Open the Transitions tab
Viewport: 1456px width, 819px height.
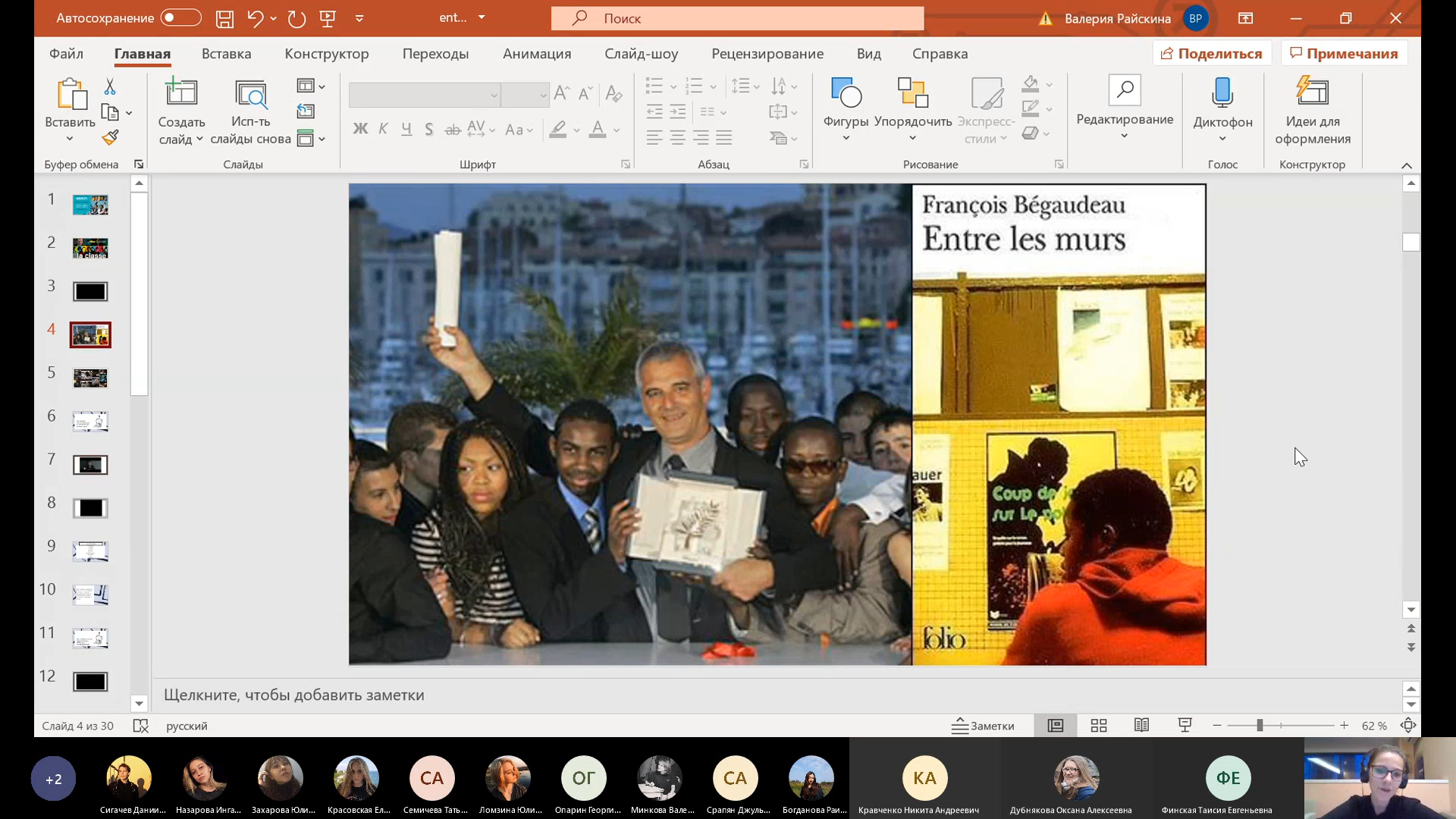[x=435, y=54]
